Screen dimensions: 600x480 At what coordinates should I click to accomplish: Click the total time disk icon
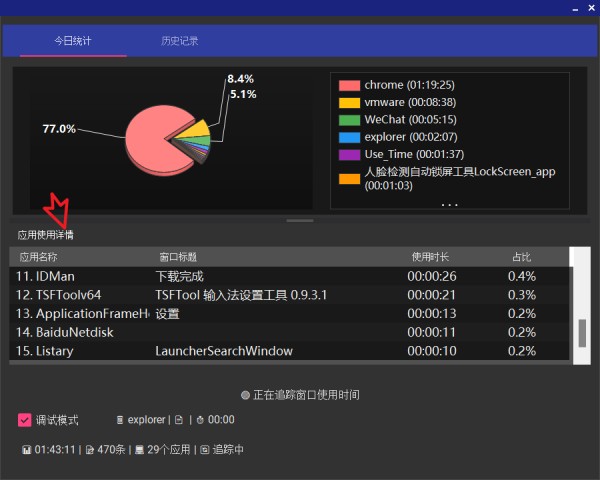click(x=25, y=450)
